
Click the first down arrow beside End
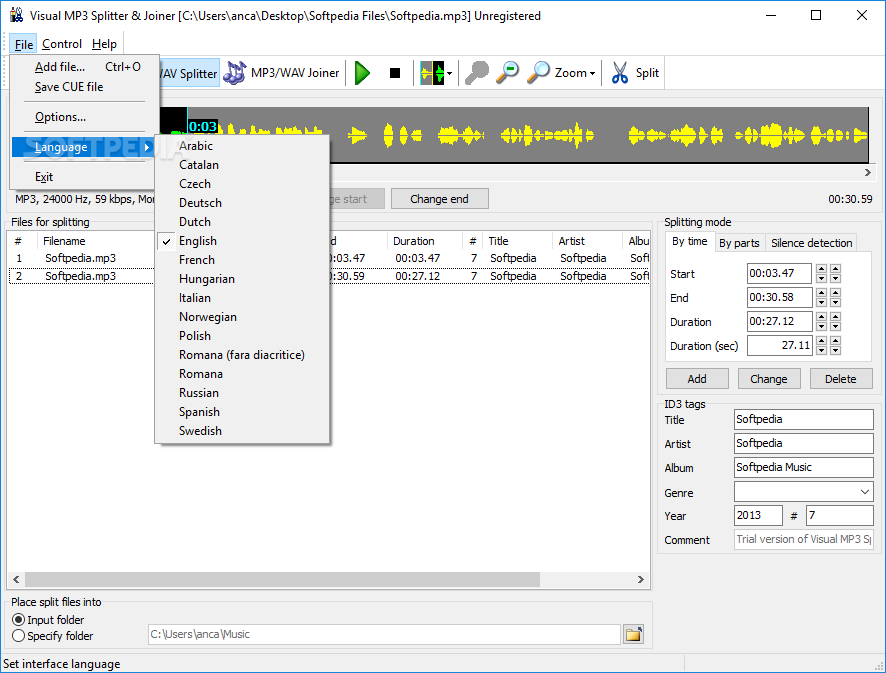(822, 302)
